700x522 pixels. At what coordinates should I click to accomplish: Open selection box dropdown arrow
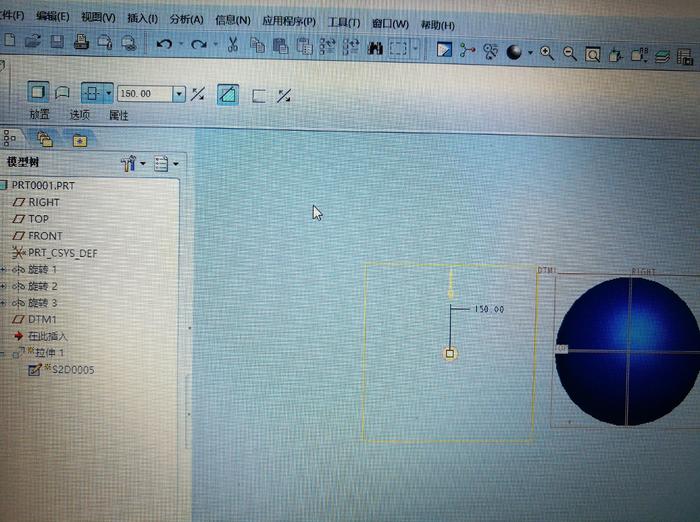point(415,48)
